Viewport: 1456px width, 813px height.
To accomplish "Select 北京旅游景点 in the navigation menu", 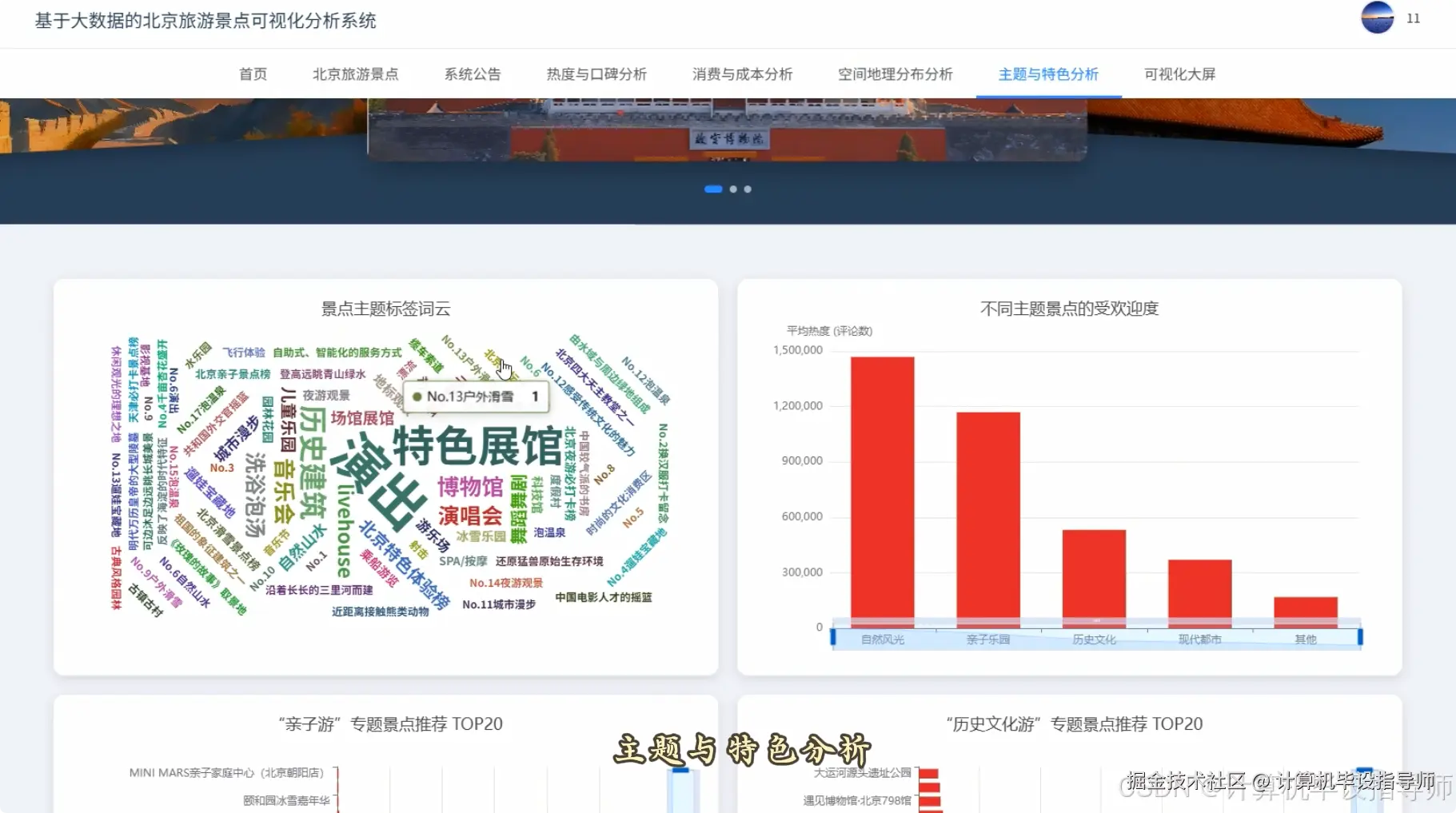I will pos(355,74).
